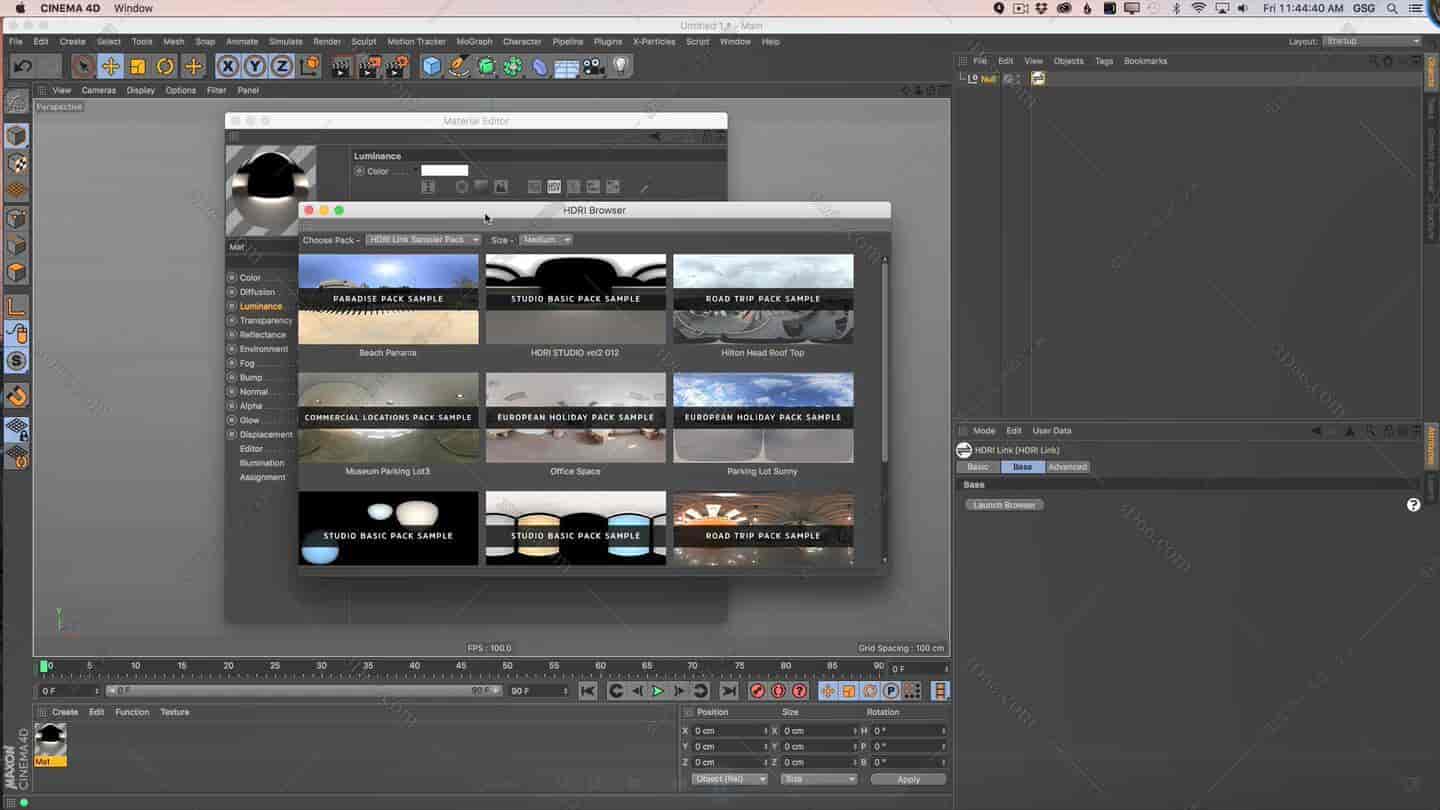Open the MoGraph menu

474,41
